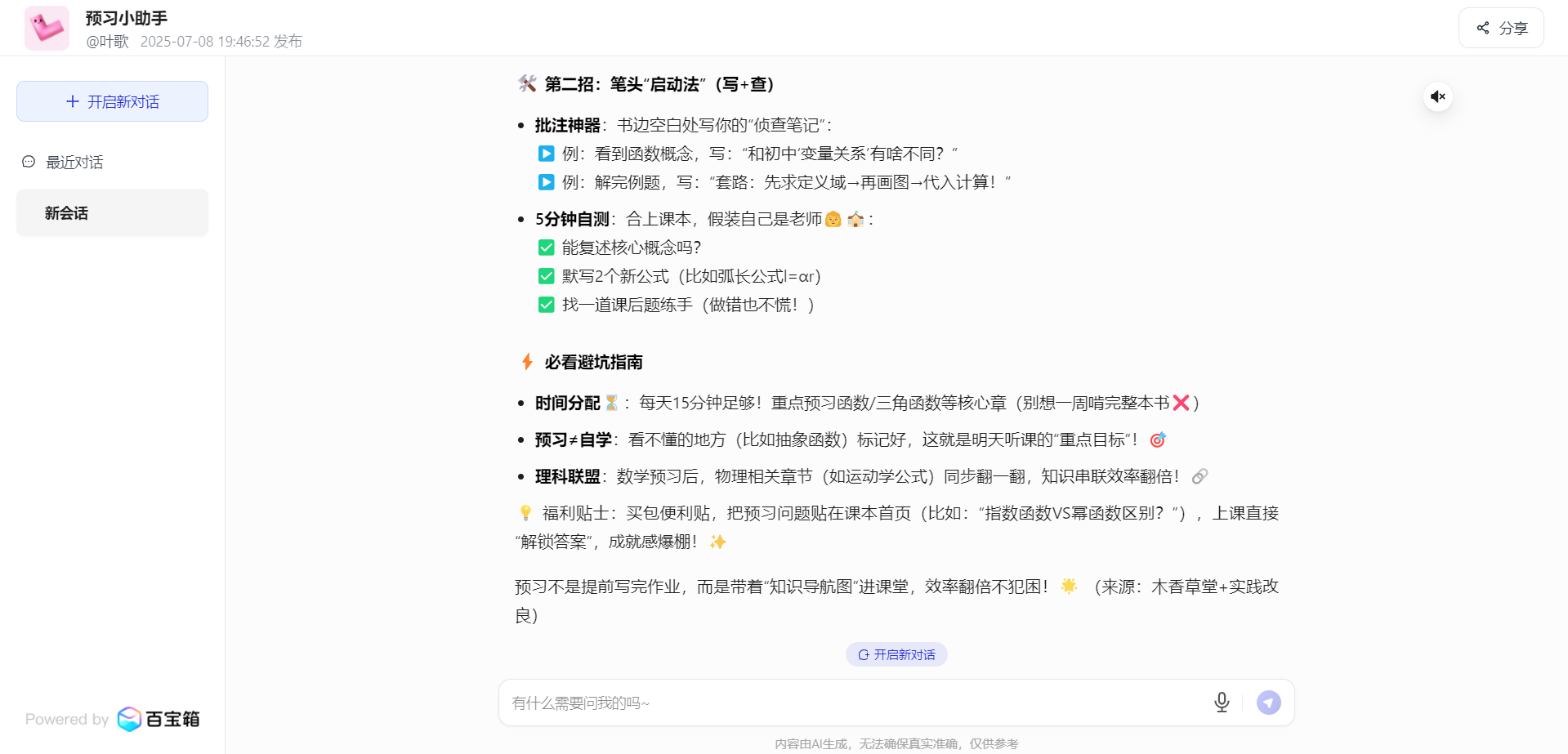Click the 内容由AI生成 disclaimer text
This screenshot has height=754, width=1568.
[x=896, y=743]
